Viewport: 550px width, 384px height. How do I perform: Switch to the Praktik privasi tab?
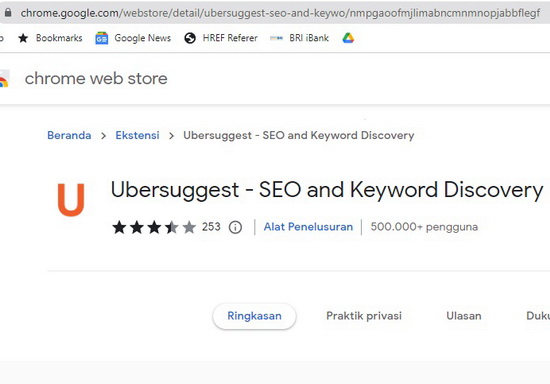[x=364, y=316]
